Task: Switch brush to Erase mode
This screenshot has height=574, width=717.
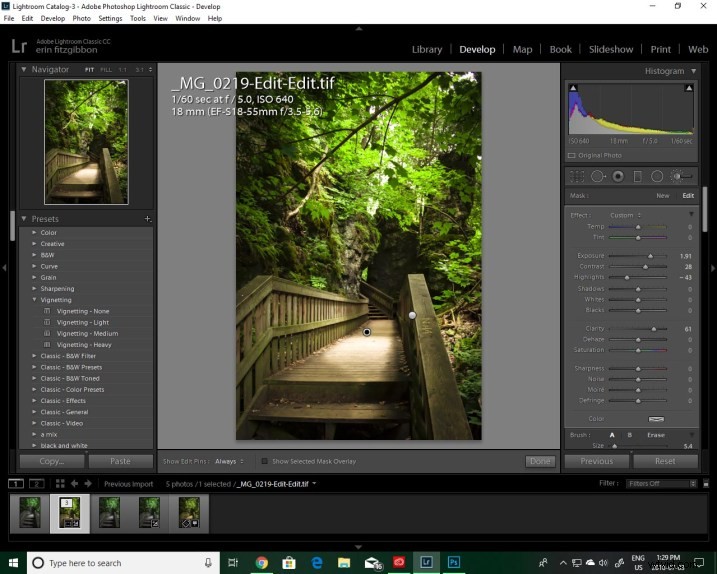Action: click(656, 435)
